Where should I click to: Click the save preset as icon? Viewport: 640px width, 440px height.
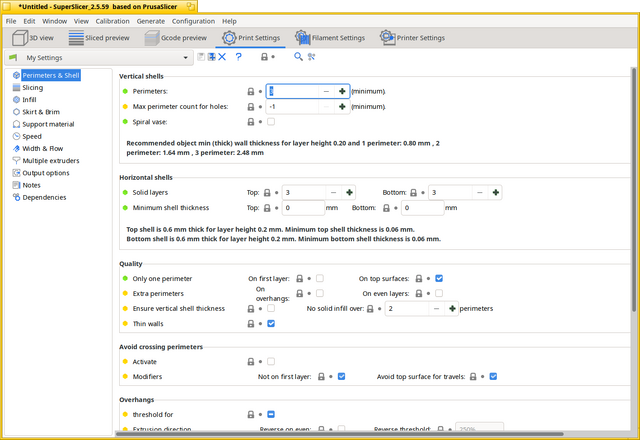(x=211, y=57)
